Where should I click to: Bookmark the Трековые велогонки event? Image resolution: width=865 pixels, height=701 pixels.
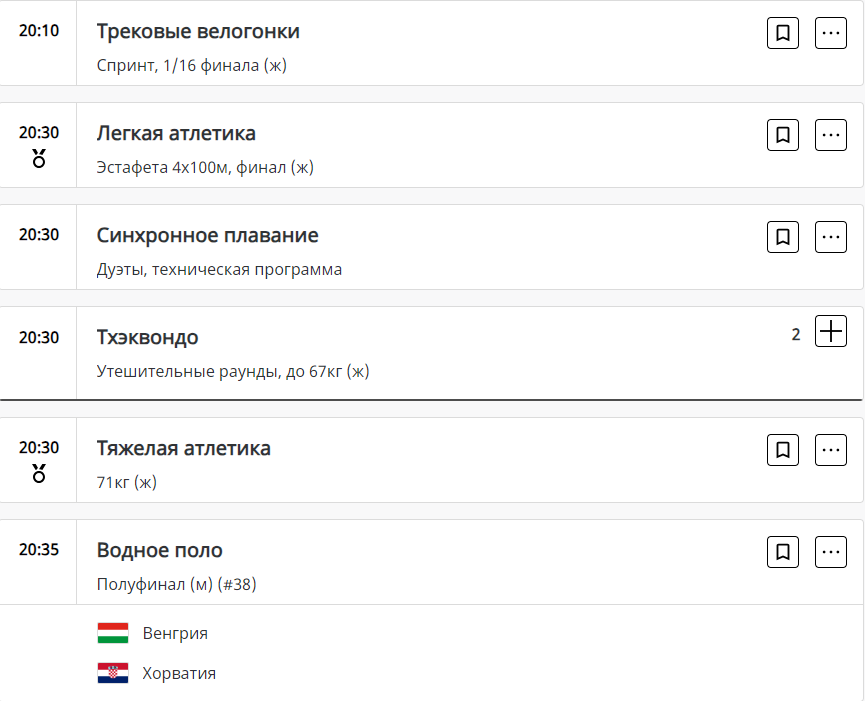click(x=783, y=33)
